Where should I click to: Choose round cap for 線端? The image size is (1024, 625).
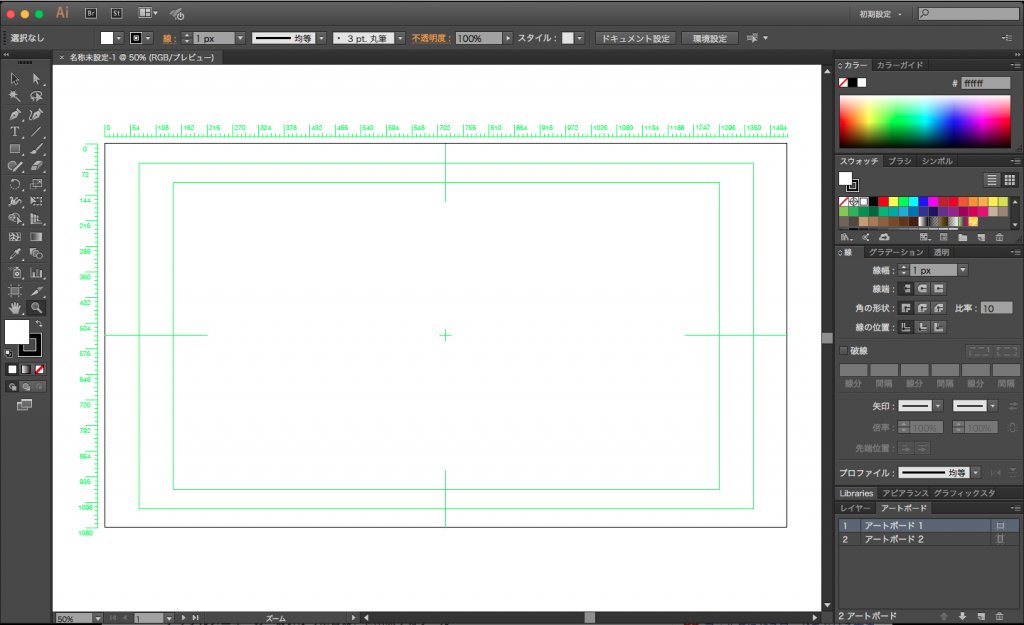(922, 289)
